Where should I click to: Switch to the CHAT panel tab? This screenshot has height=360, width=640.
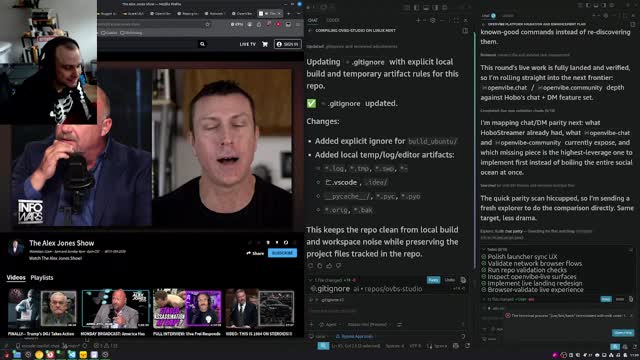coord(313,20)
